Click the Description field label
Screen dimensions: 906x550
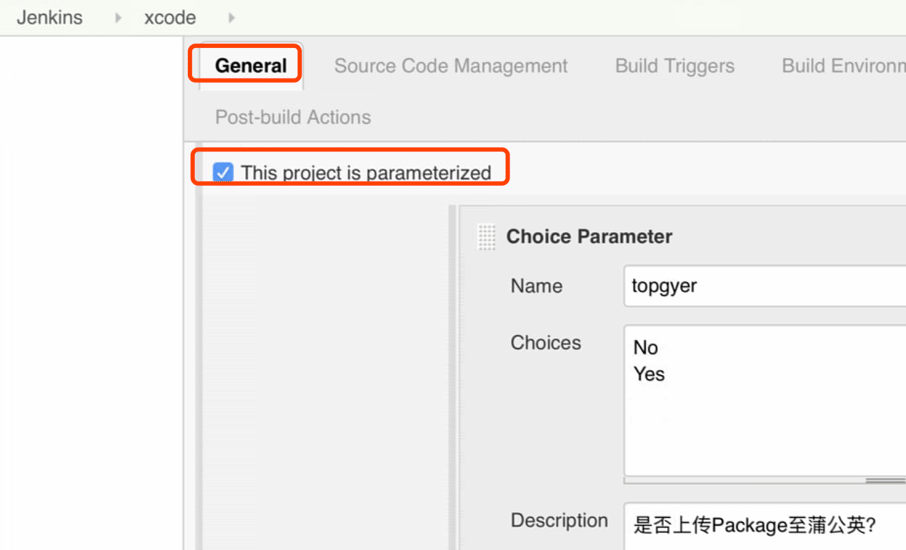coord(559,521)
